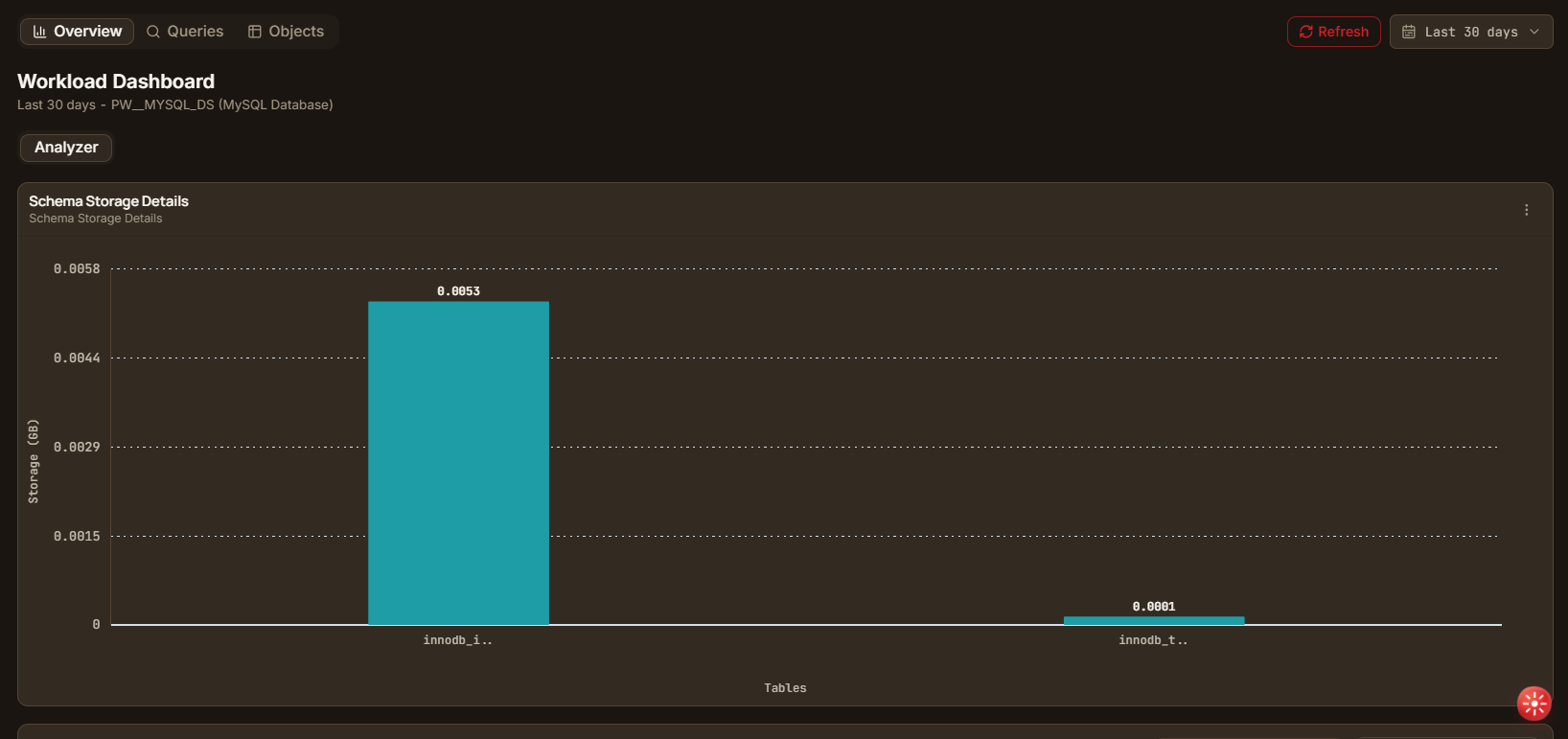Open the Last 30 days range dropdown
Image resolution: width=1568 pixels, height=739 pixels.
click(x=1471, y=32)
